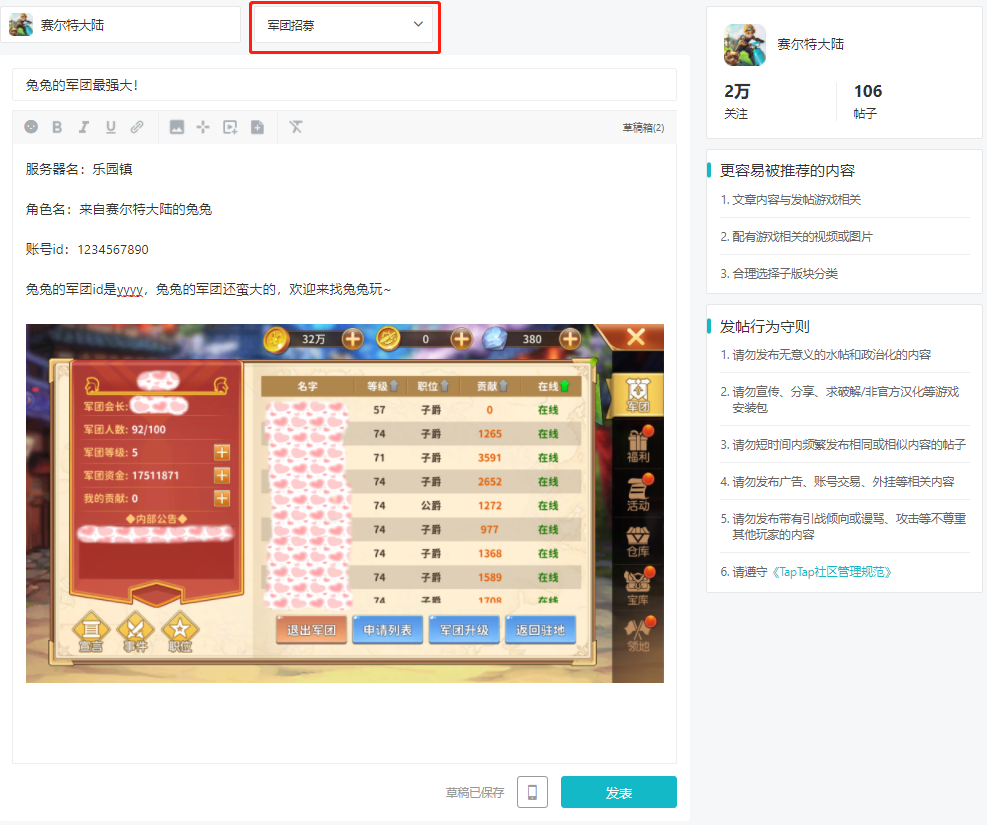Sort members by 等级 column
The width and height of the screenshot is (987, 825).
coord(383,386)
